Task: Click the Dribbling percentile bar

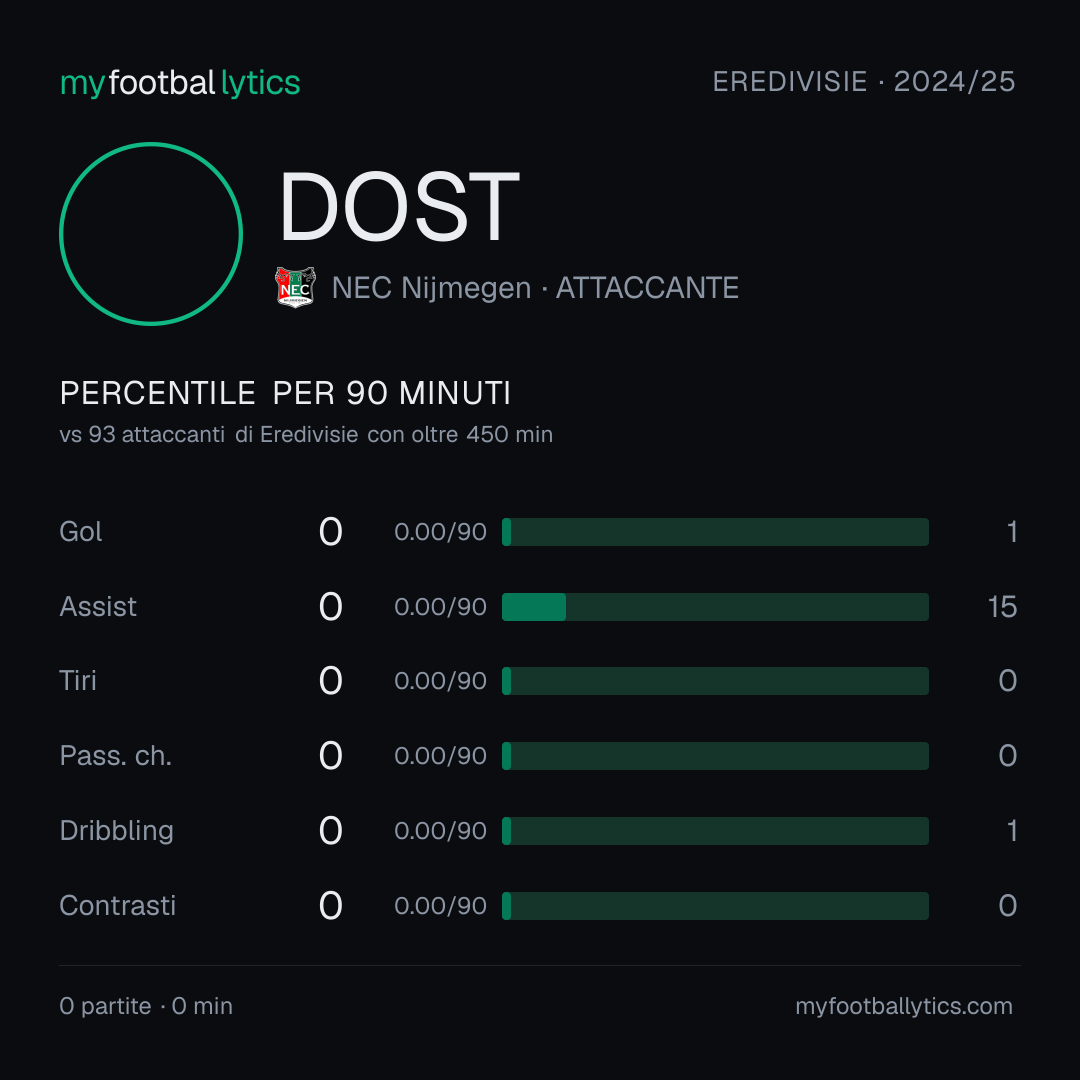Action: click(715, 831)
